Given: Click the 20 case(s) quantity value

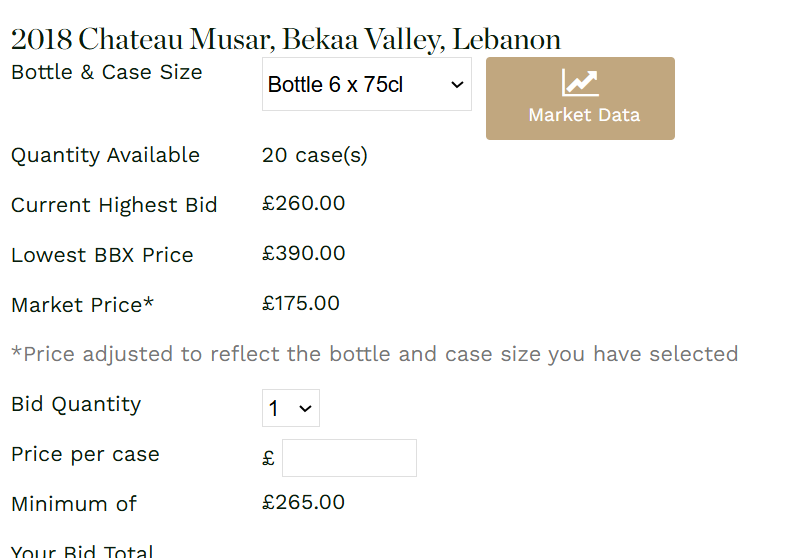Looking at the screenshot, I should tap(314, 155).
